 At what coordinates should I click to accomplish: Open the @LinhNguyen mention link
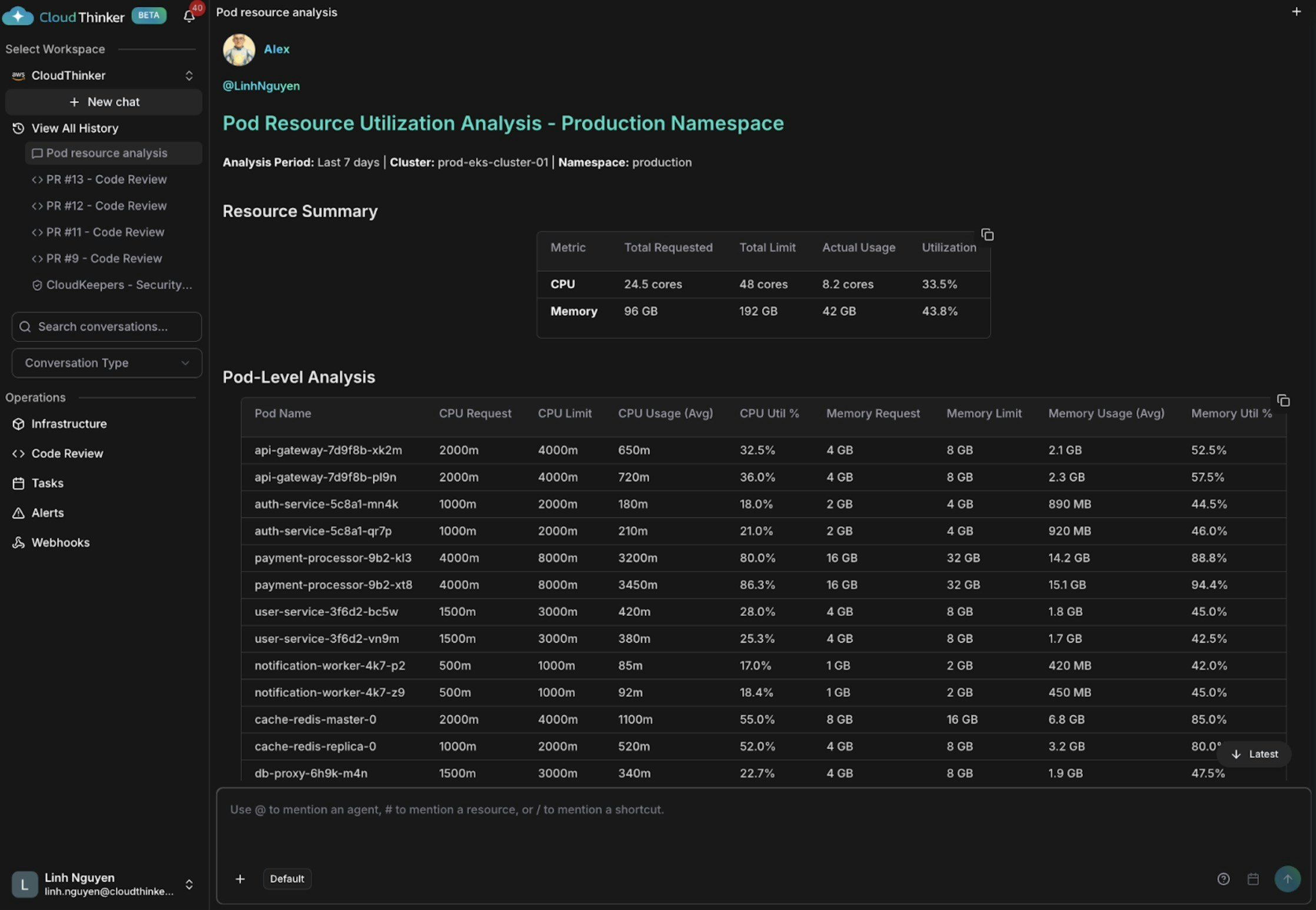click(261, 86)
